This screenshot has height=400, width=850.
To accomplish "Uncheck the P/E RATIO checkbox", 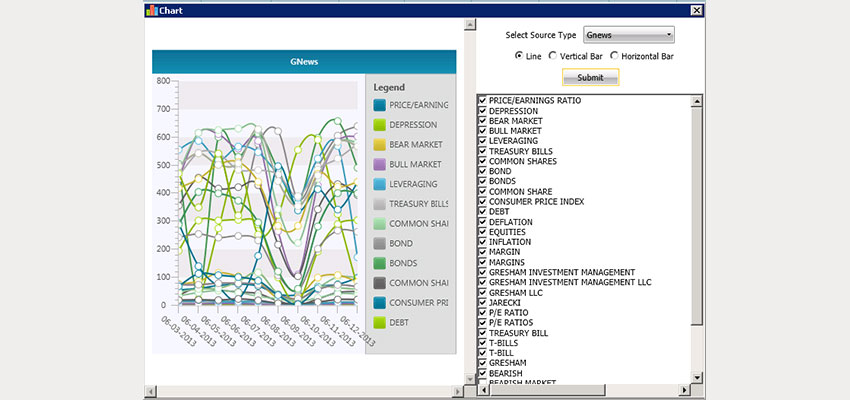I will pyautogui.click(x=482, y=313).
